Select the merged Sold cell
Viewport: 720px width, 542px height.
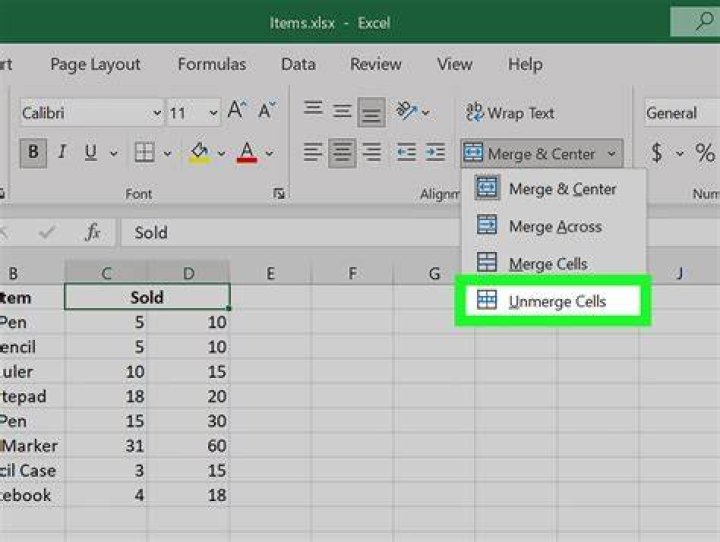[147, 297]
